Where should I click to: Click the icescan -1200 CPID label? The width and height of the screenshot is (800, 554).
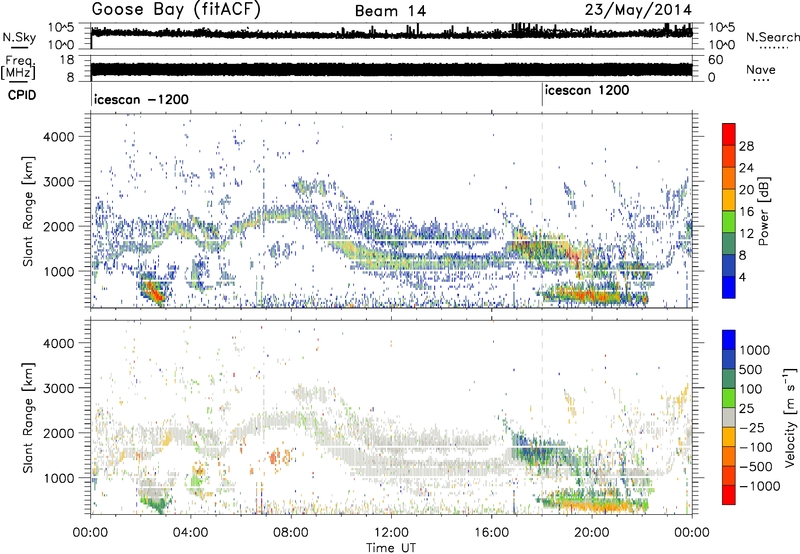coord(141,99)
